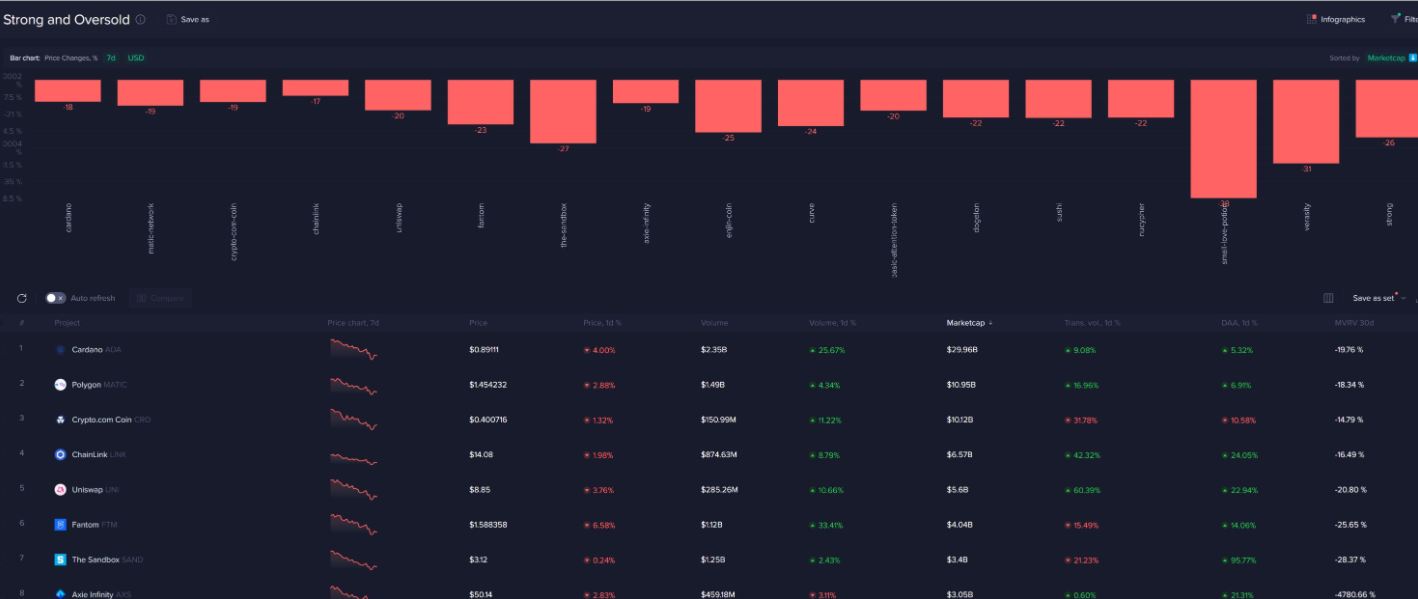
Task: Click Fantom's 7d price sparkline chart
Action: (x=353, y=526)
